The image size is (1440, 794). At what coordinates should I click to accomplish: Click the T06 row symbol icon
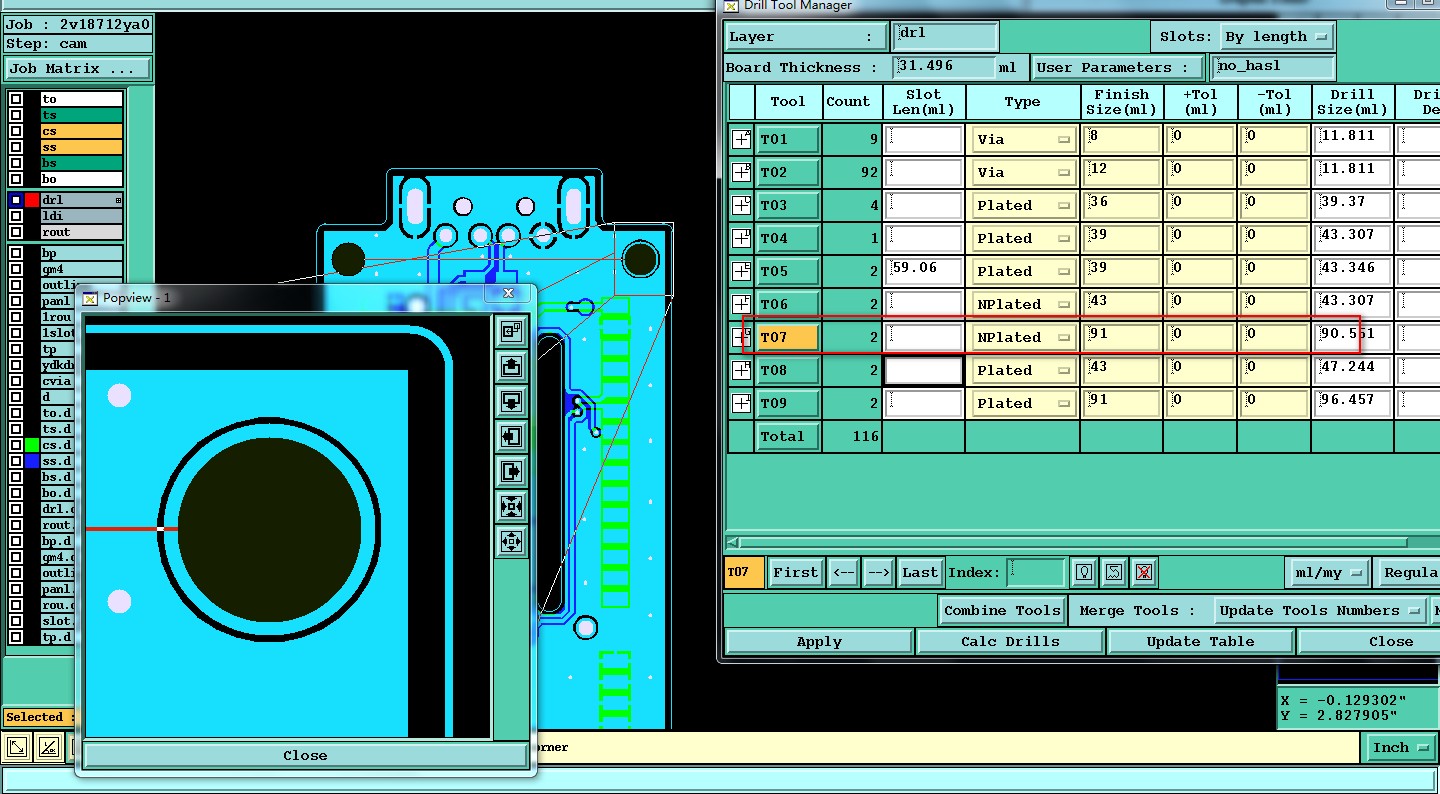coord(741,304)
